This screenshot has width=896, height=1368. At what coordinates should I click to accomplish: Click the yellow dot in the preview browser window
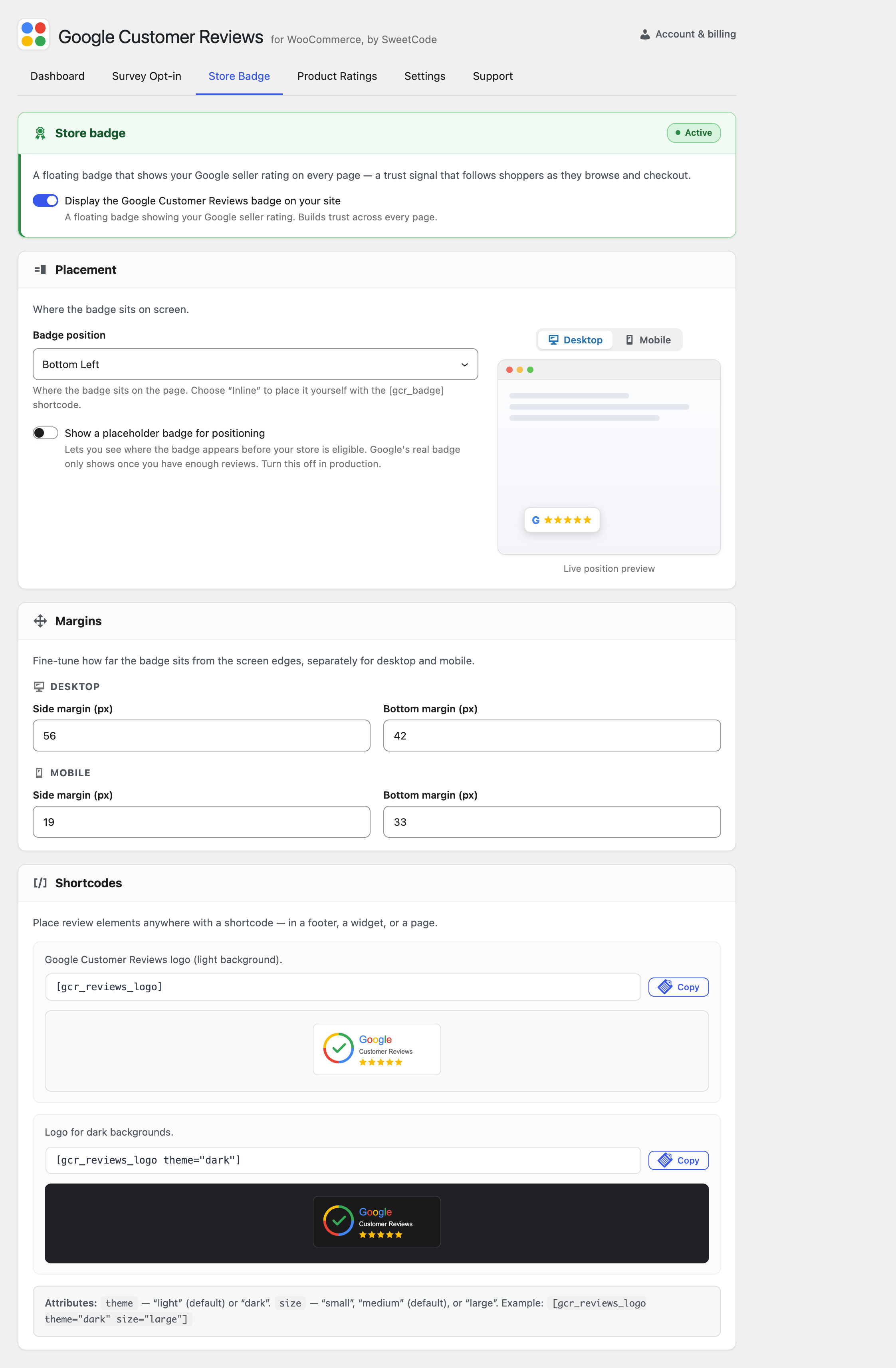pyautogui.click(x=519, y=370)
